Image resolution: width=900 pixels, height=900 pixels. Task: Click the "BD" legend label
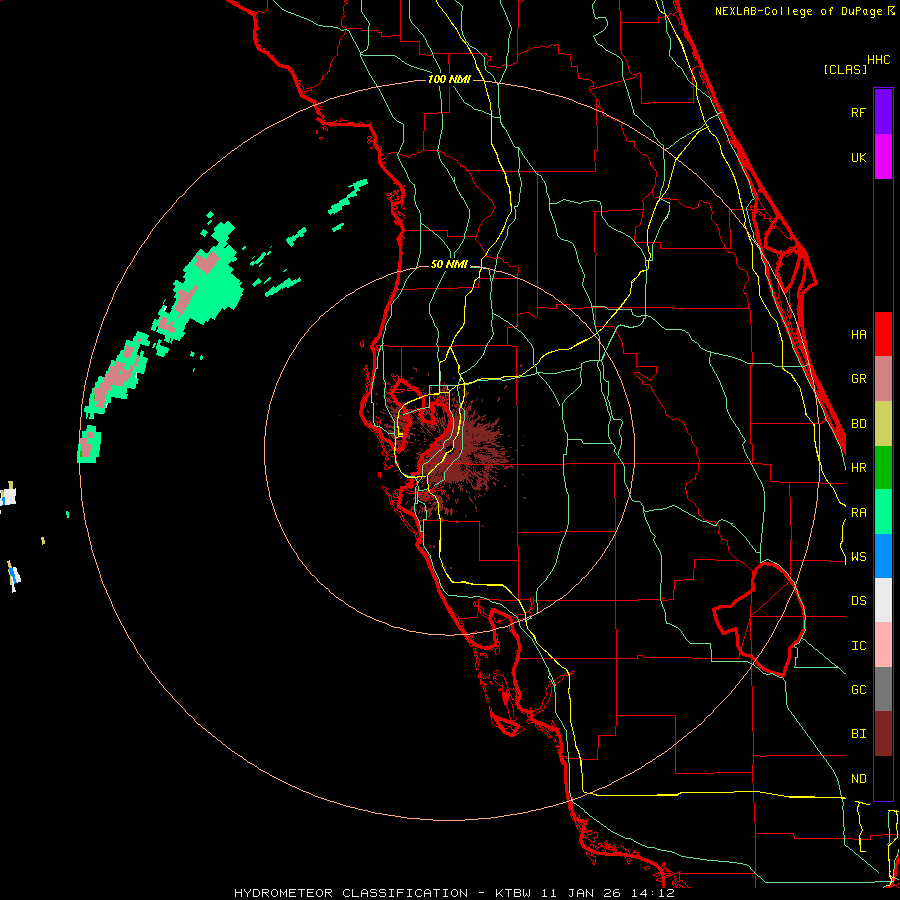(858, 424)
